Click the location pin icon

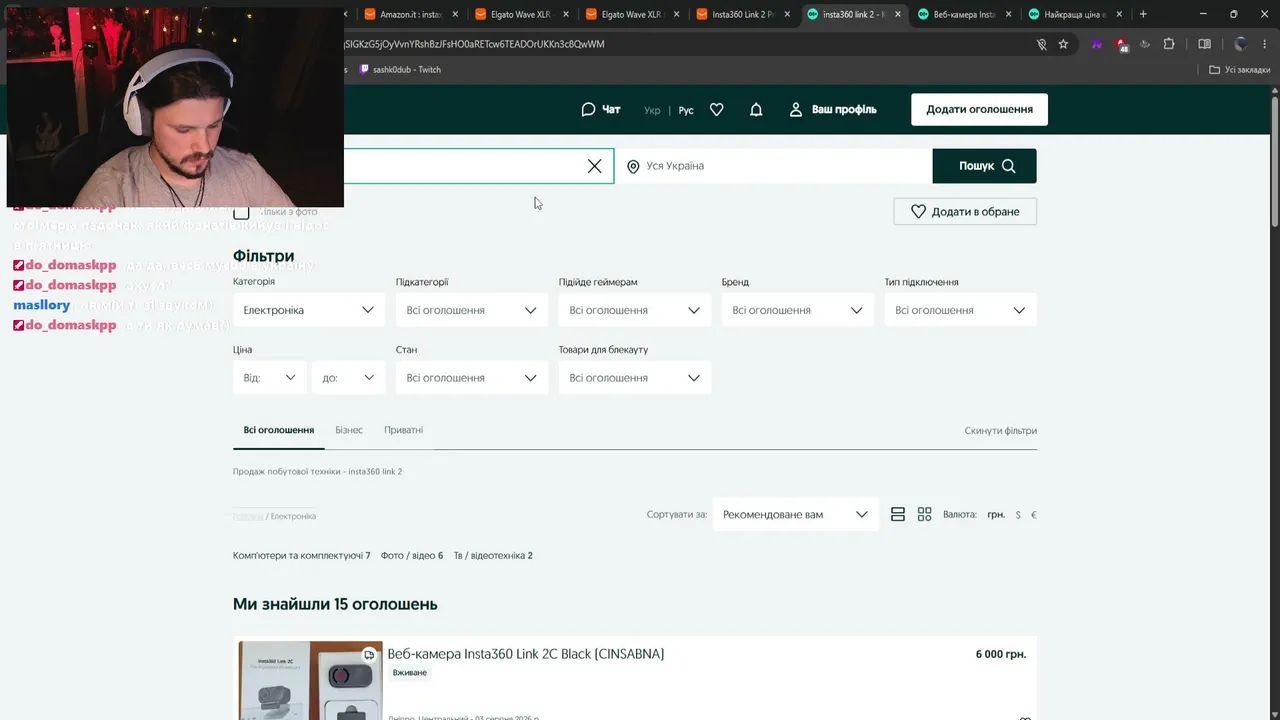click(633, 166)
